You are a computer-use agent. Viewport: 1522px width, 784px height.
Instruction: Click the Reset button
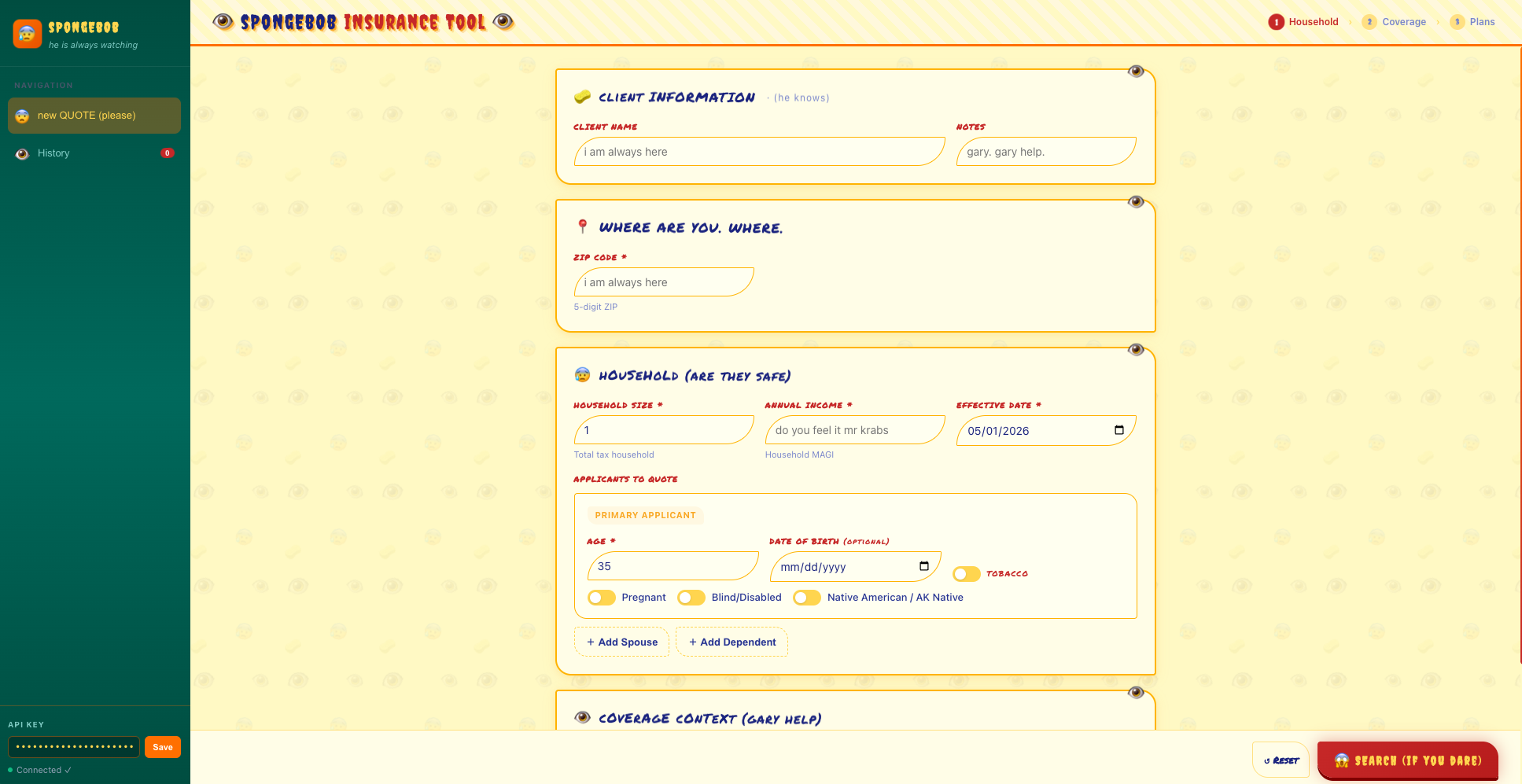[1281, 760]
